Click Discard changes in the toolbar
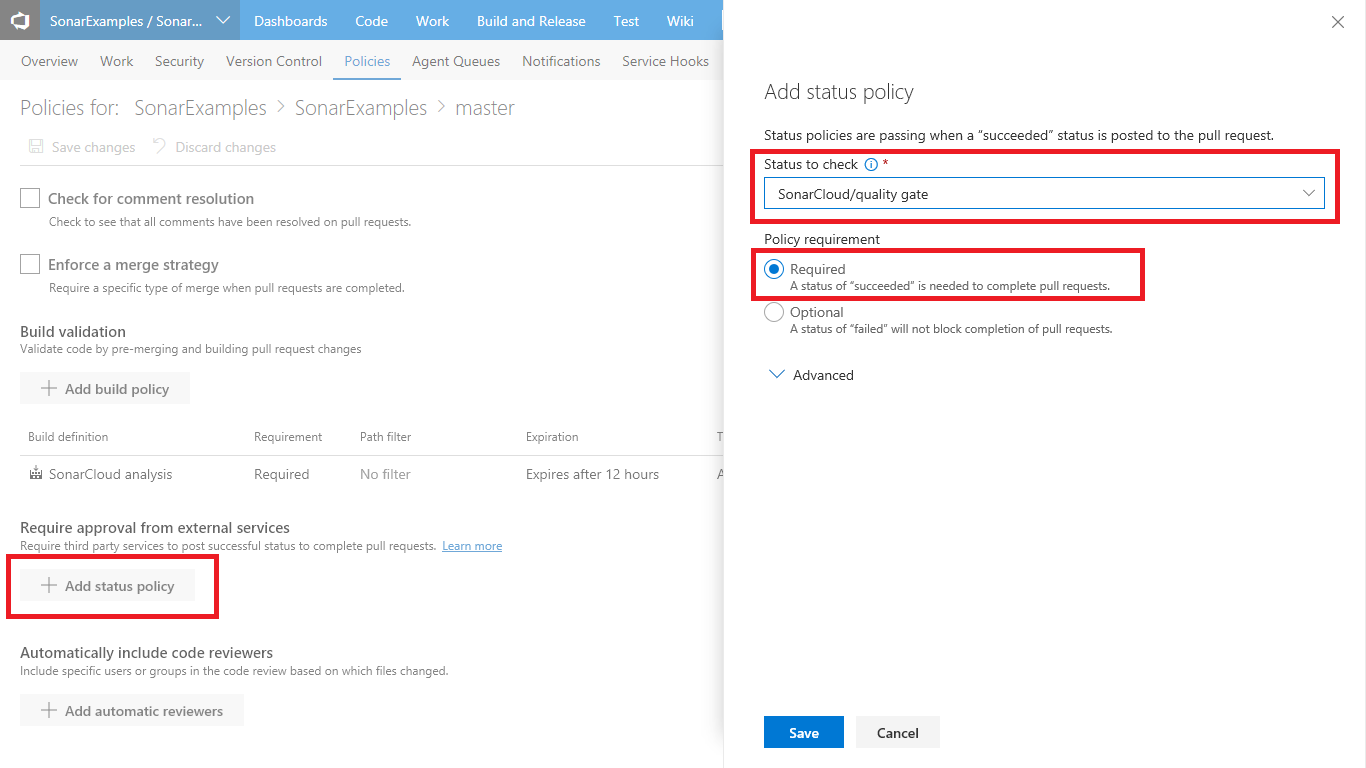The width and height of the screenshot is (1366, 768). (214, 147)
